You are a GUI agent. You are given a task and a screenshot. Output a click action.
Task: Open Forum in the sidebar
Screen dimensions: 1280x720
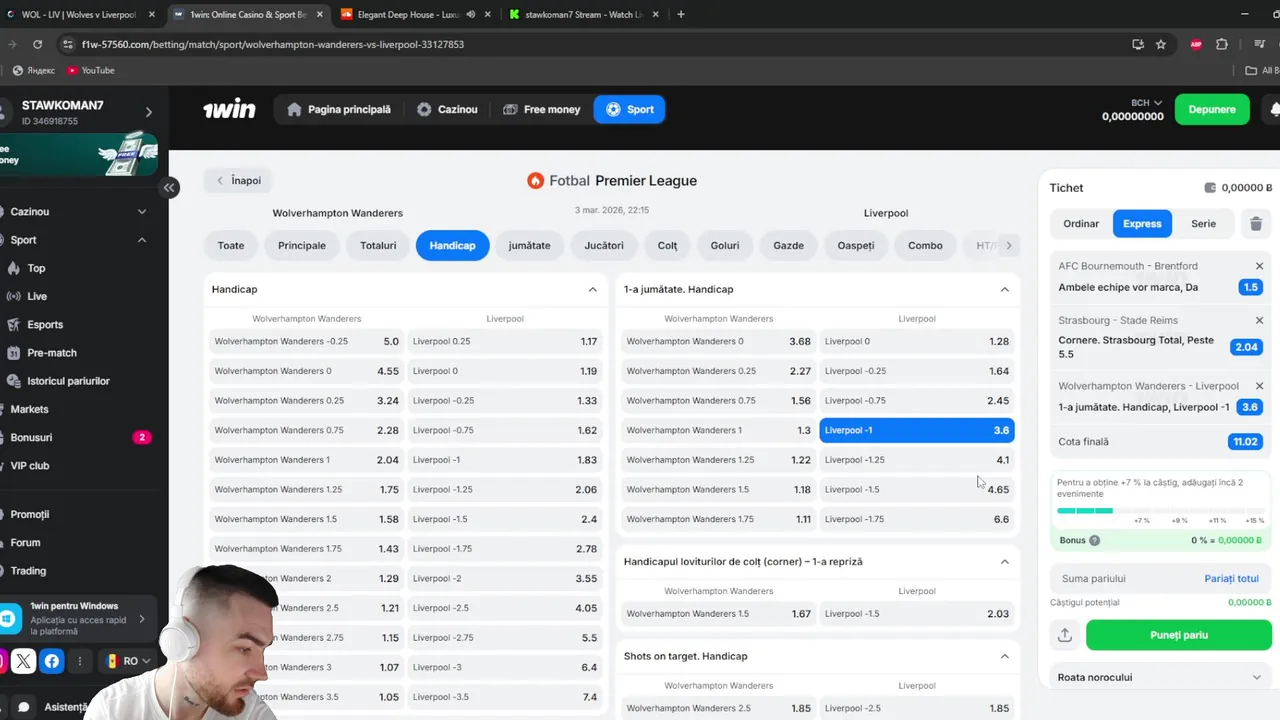[25, 542]
